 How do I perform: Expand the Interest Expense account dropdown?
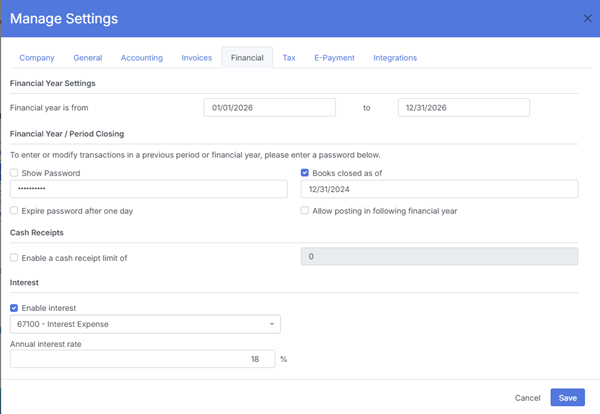pos(271,324)
